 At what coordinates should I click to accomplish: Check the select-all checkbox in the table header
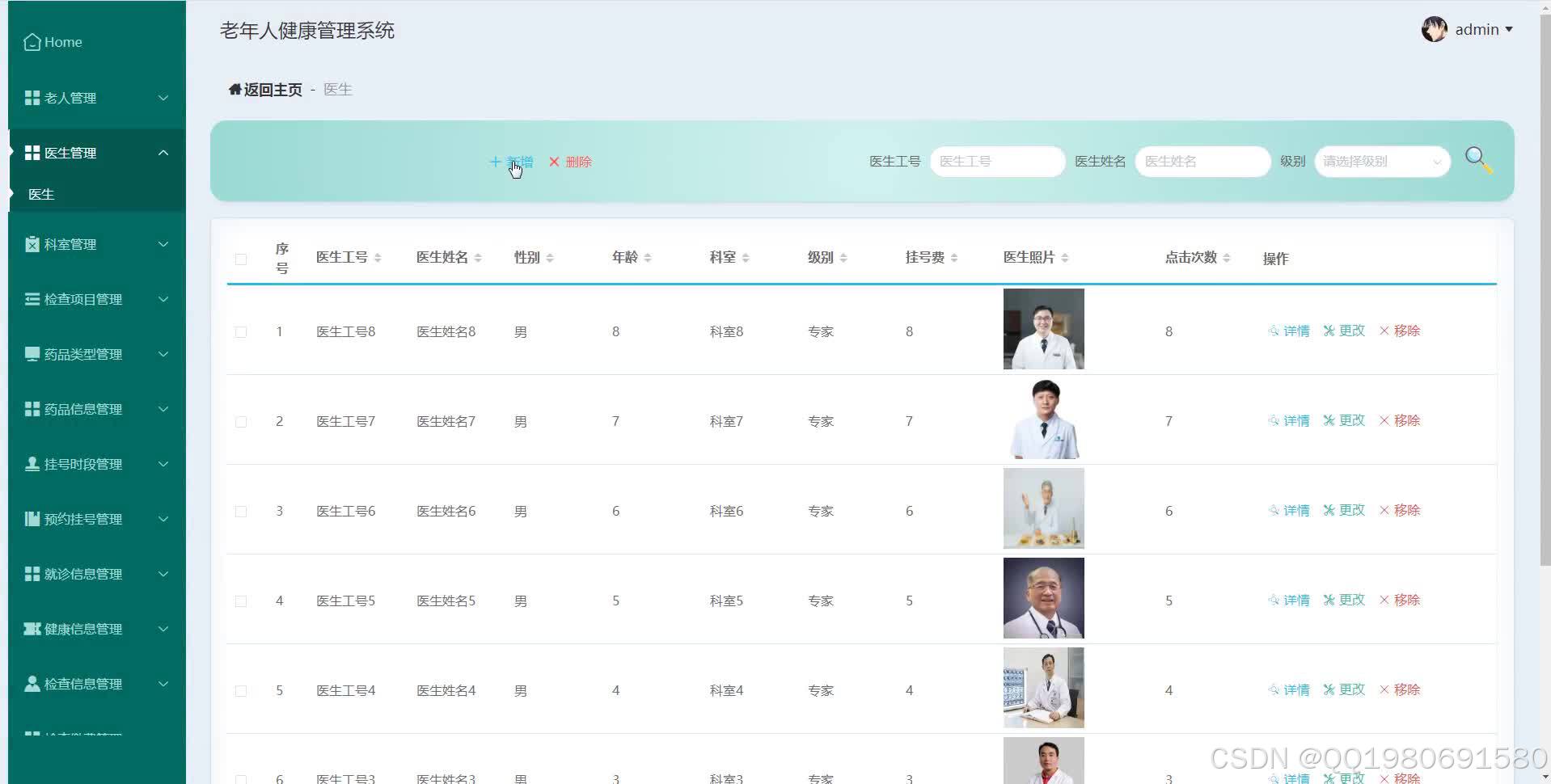(x=240, y=259)
